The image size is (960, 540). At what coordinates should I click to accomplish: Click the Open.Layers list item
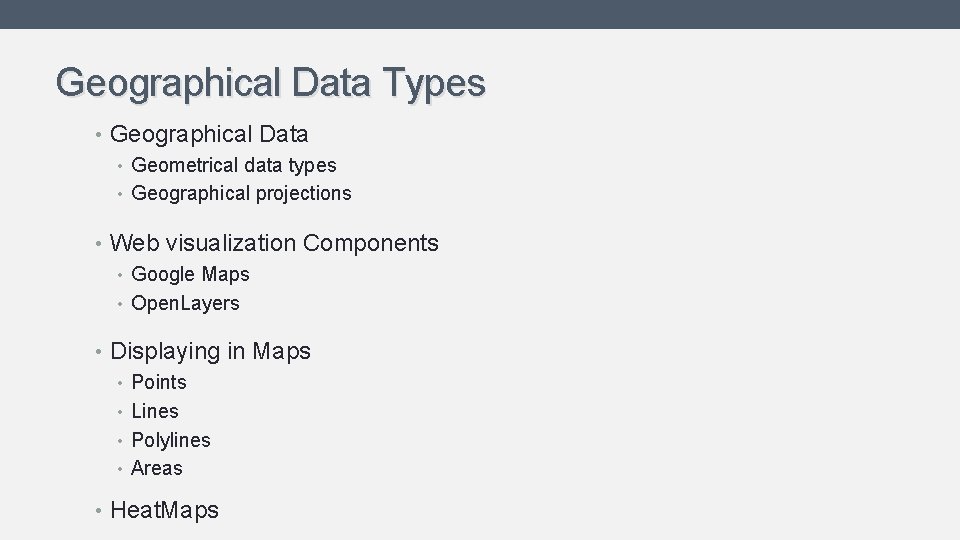pyautogui.click(x=185, y=303)
